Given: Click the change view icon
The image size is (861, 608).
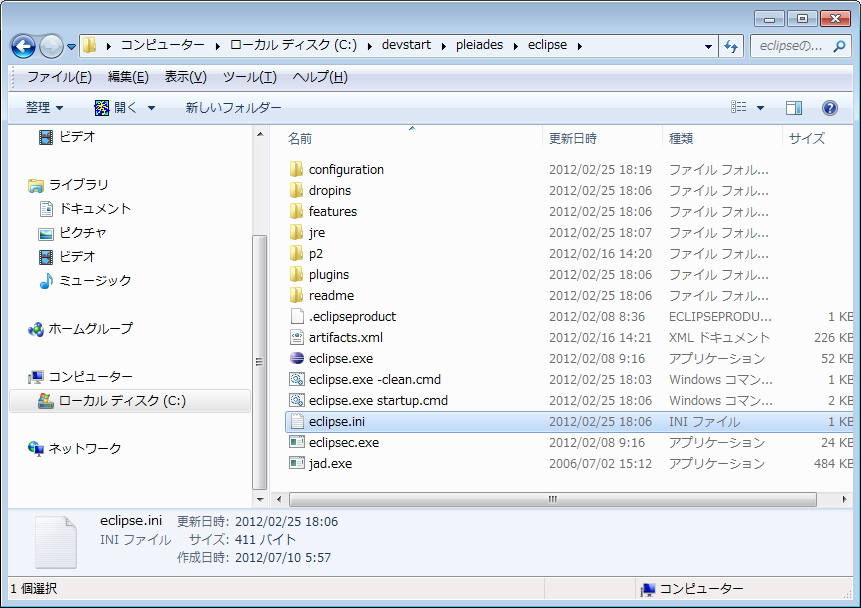Looking at the screenshot, I should [738, 107].
